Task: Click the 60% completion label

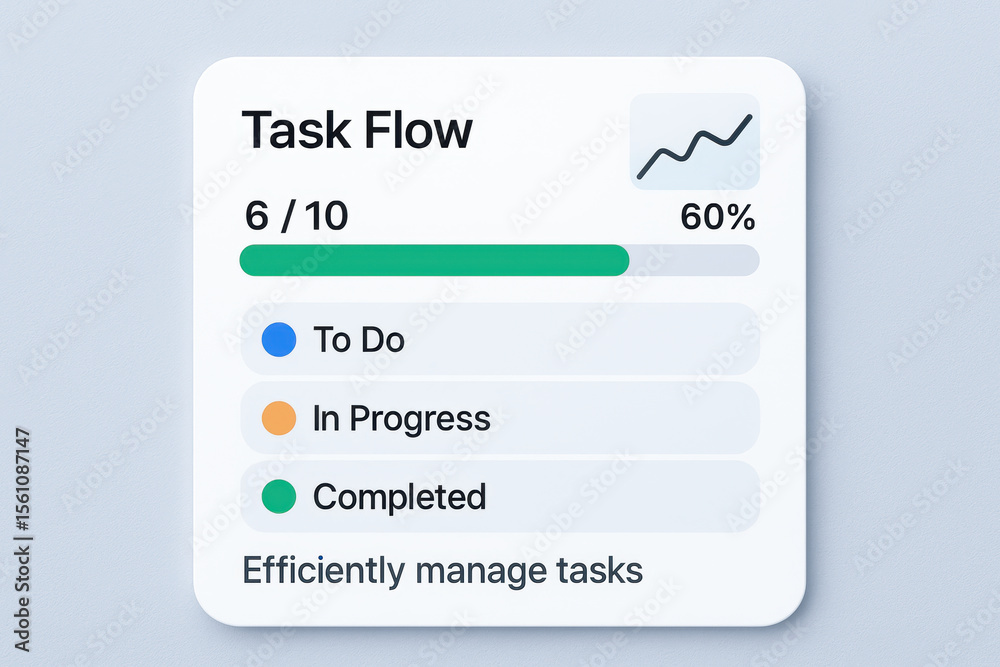Action: click(x=717, y=217)
